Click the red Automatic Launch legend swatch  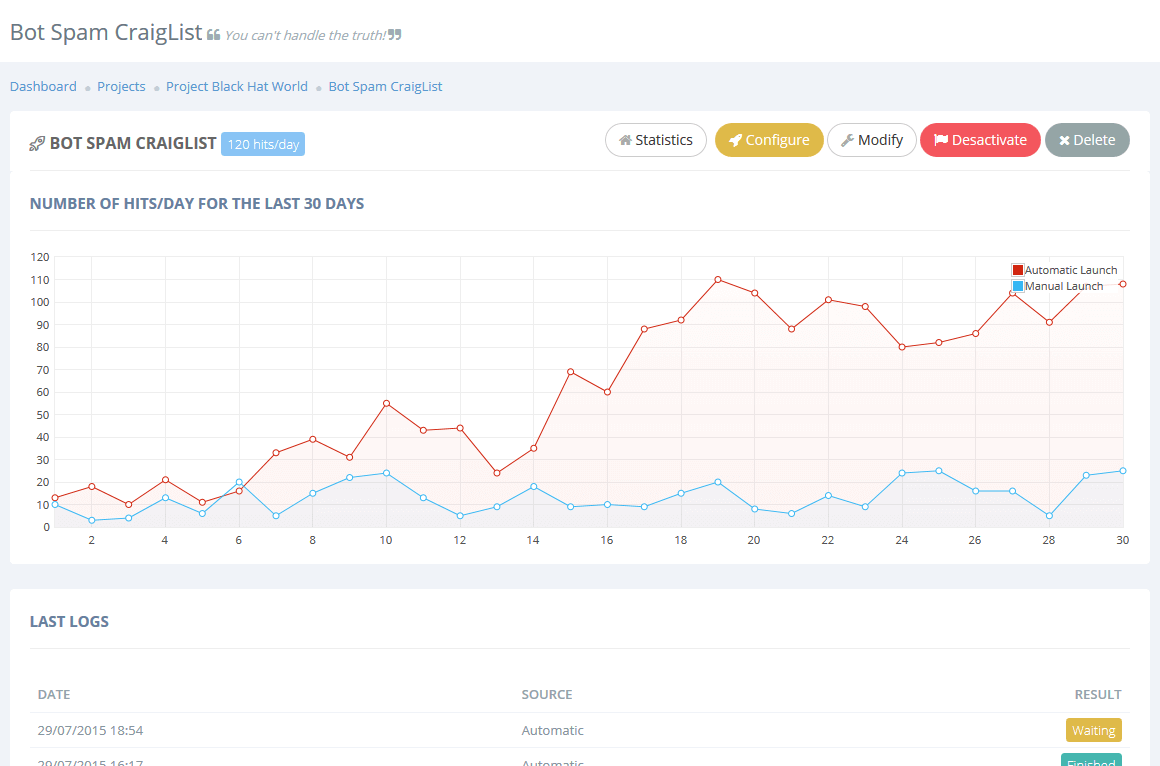[1017, 270]
